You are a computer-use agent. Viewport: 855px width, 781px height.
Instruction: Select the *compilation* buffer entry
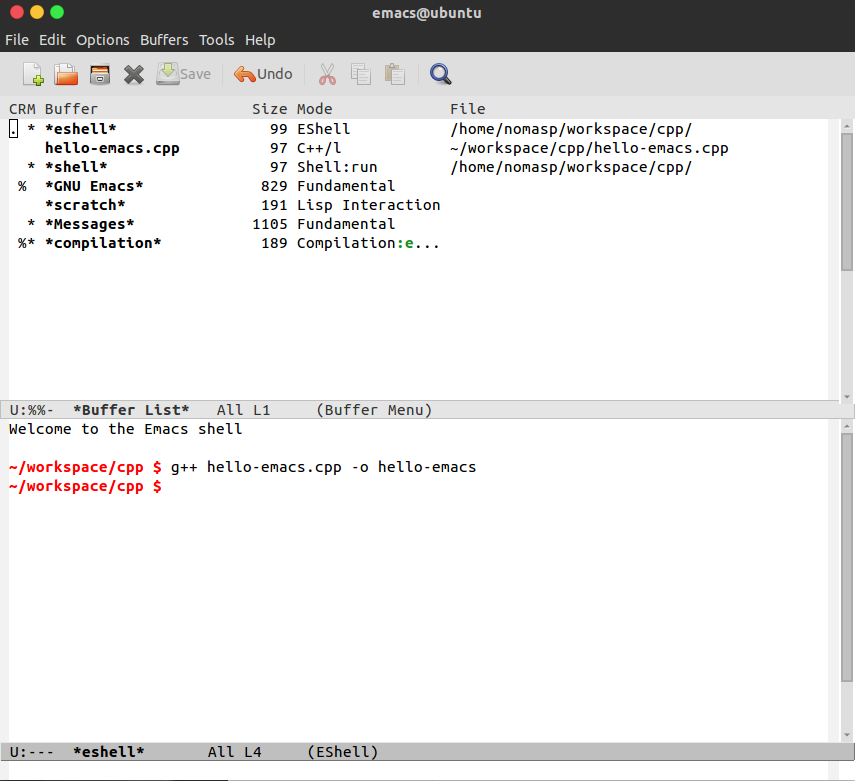103,243
